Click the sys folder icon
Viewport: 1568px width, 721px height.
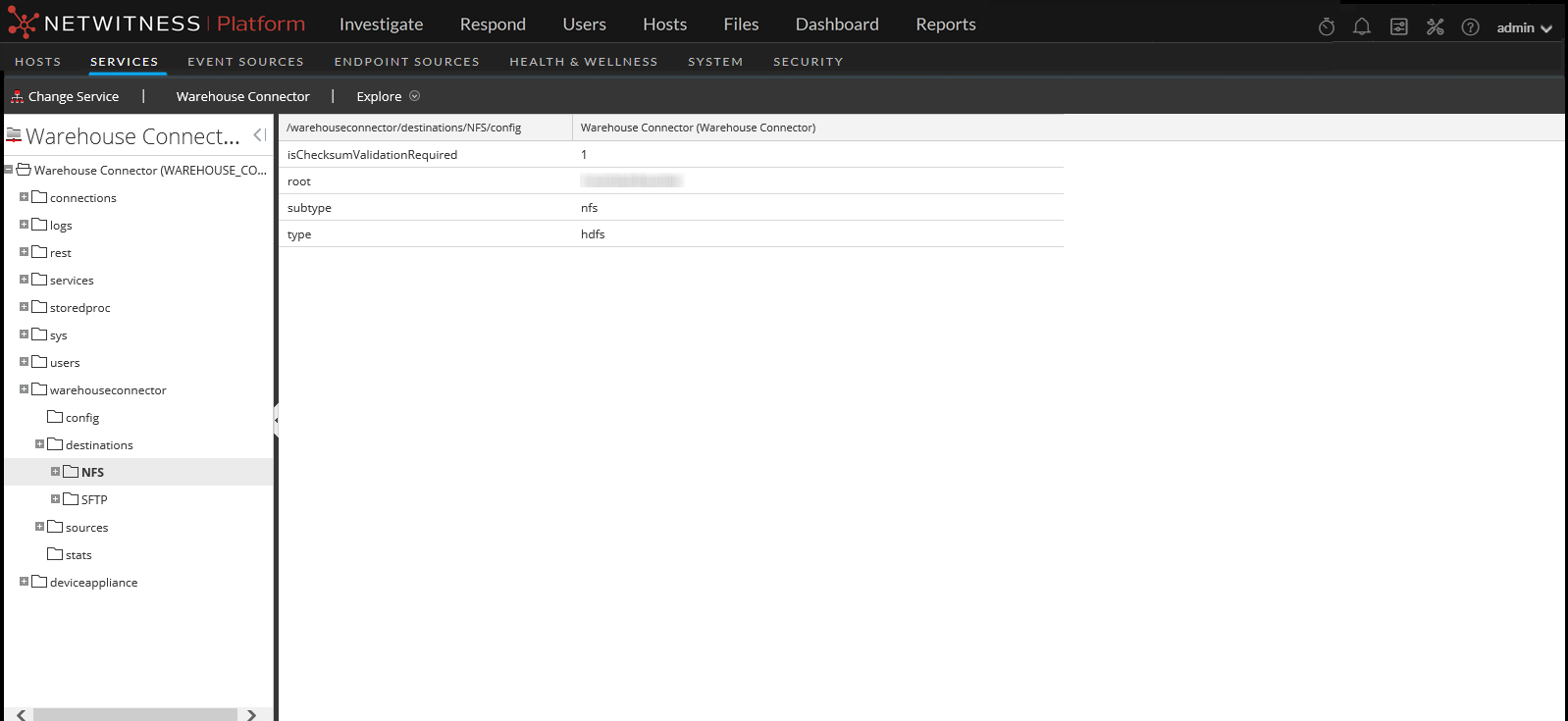[39, 335]
